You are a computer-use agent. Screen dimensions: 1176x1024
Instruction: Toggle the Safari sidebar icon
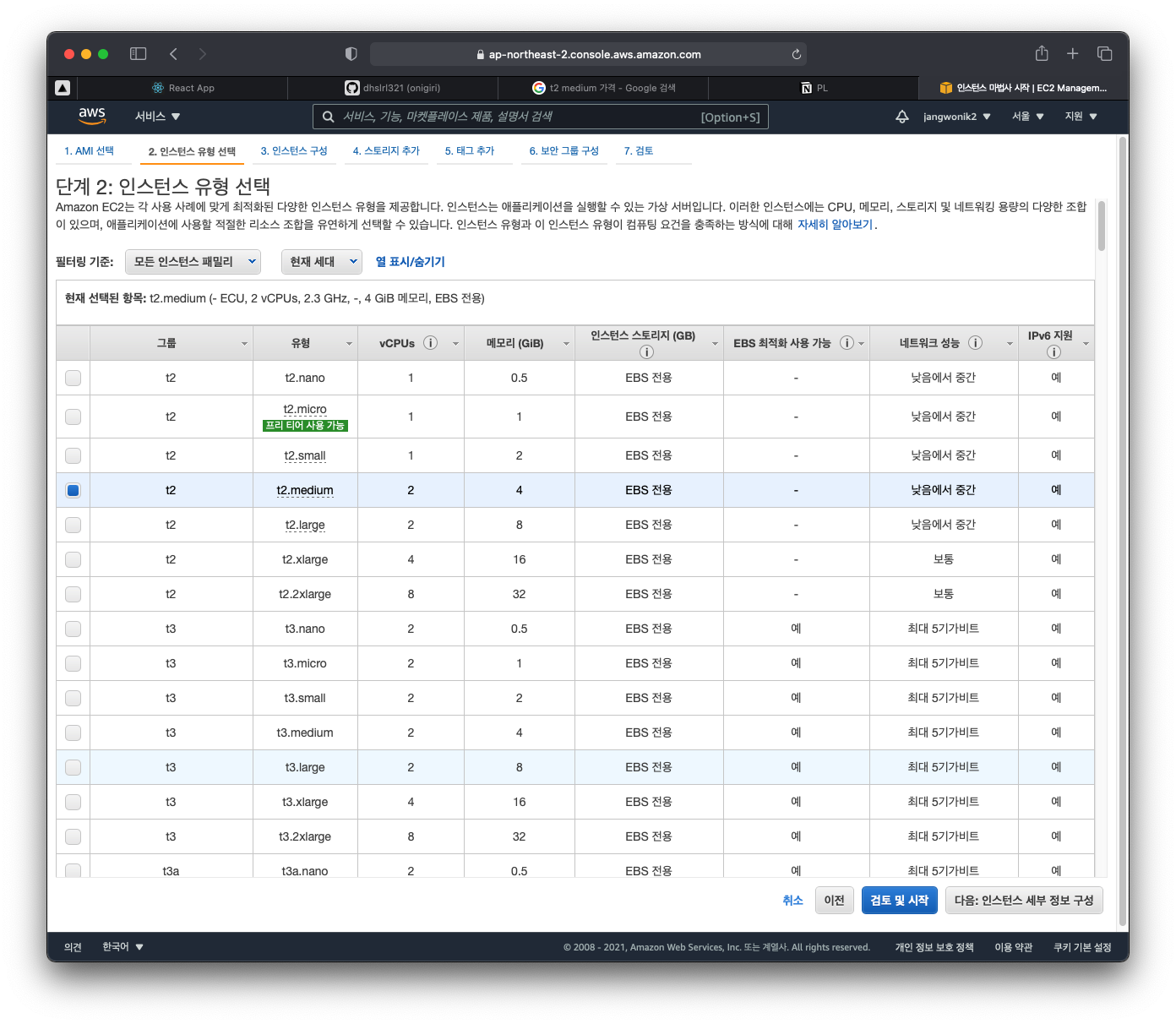click(138, 54)
